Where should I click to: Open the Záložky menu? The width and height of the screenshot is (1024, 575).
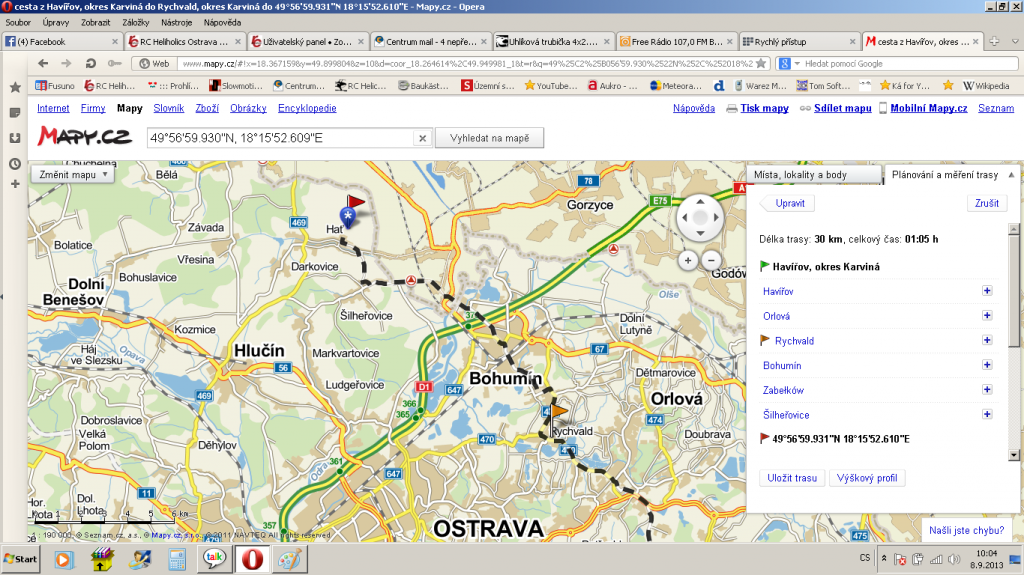pos(135,22)
